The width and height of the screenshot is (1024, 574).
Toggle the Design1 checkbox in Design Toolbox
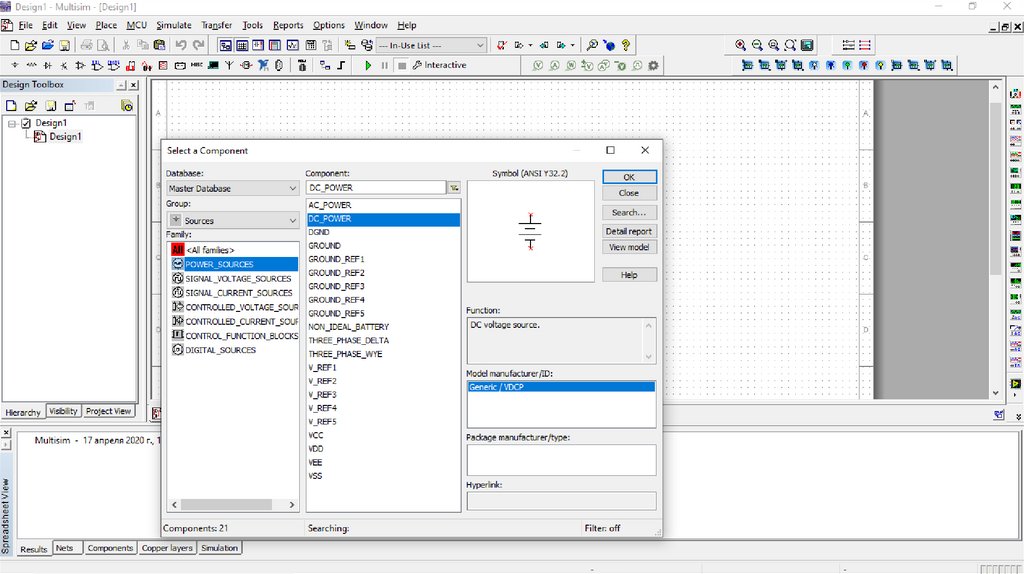[26, 123]
